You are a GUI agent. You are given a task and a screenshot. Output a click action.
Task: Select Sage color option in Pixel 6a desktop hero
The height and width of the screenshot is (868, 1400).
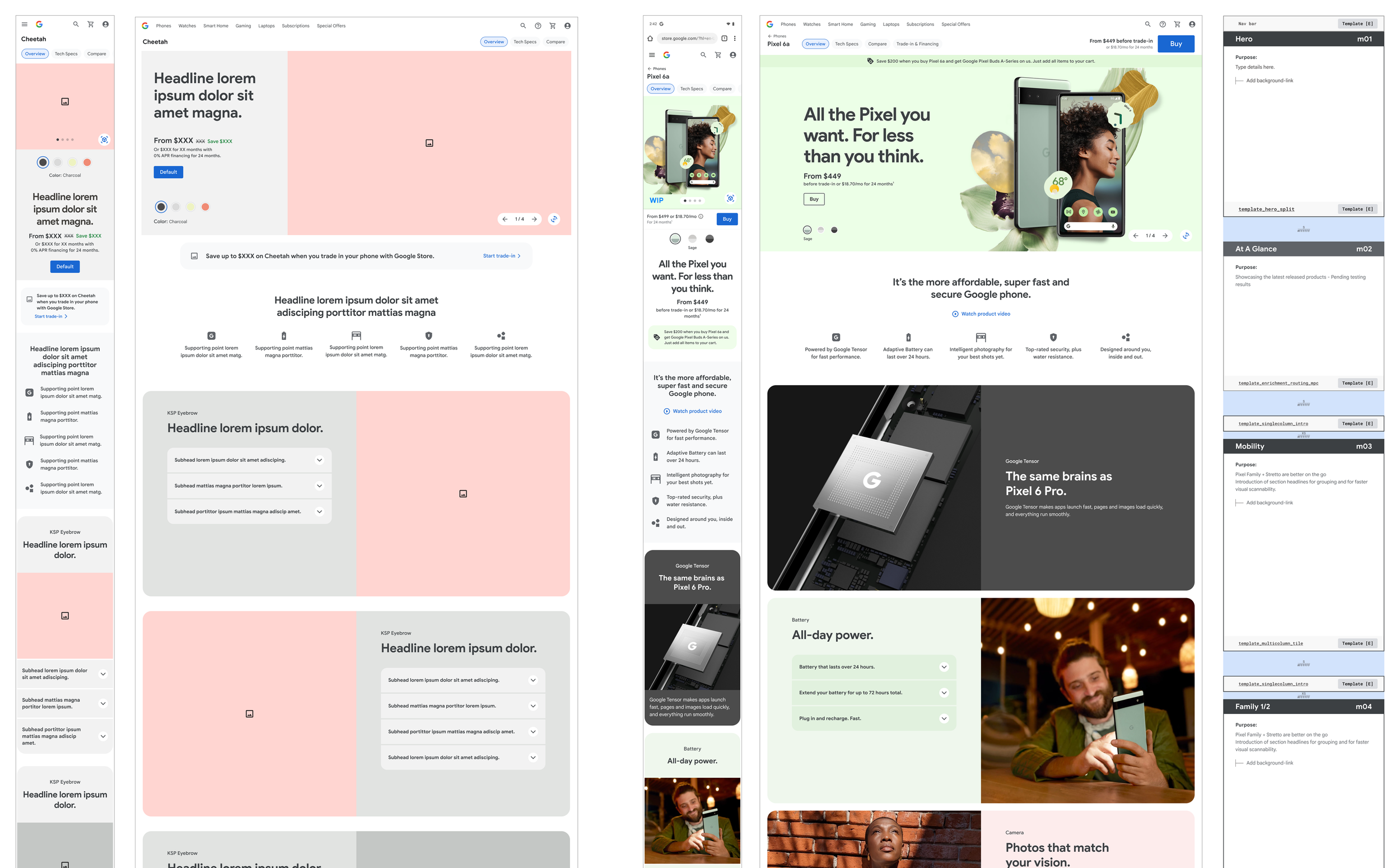807,230
